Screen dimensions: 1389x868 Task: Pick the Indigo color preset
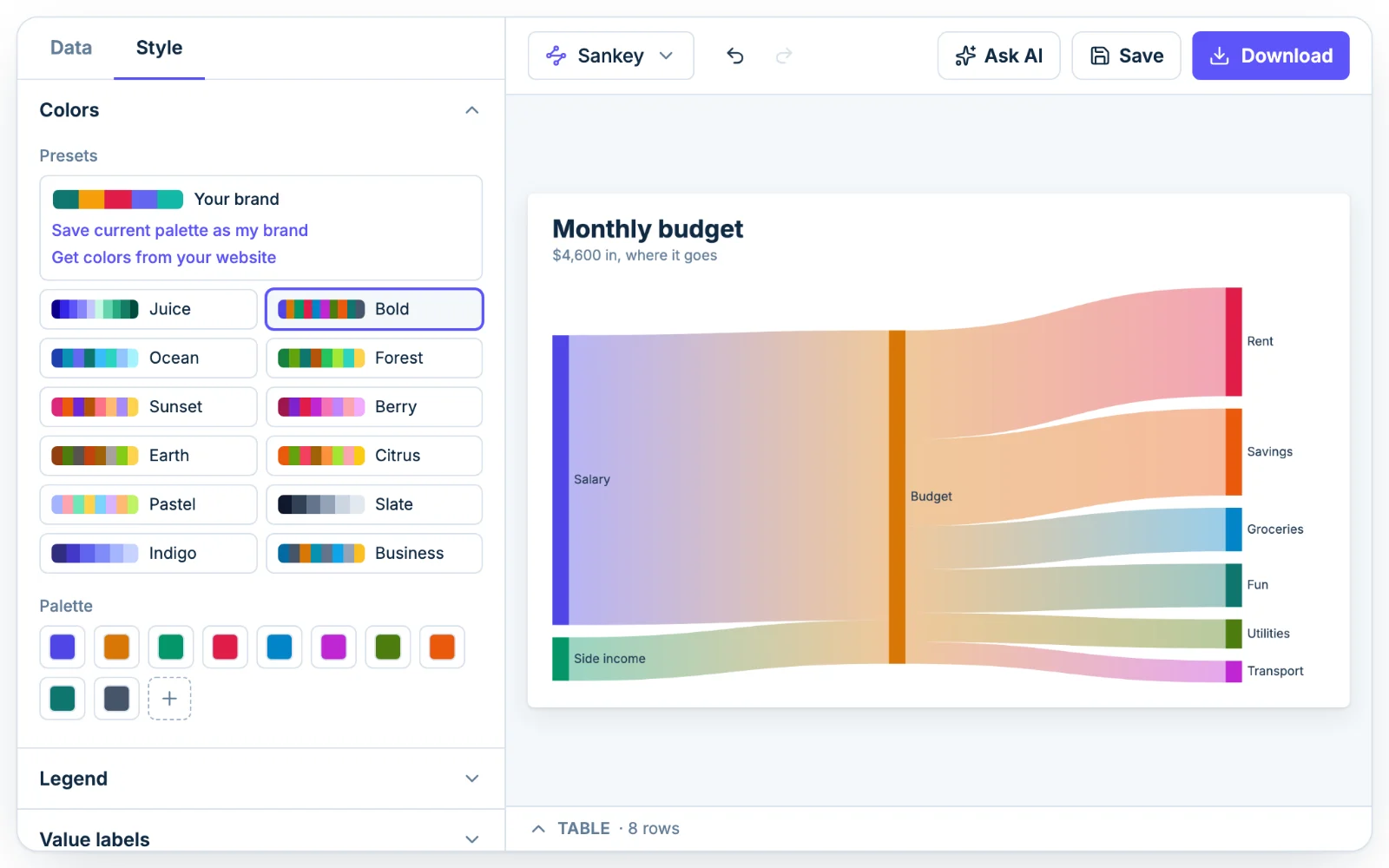point(148,553)
